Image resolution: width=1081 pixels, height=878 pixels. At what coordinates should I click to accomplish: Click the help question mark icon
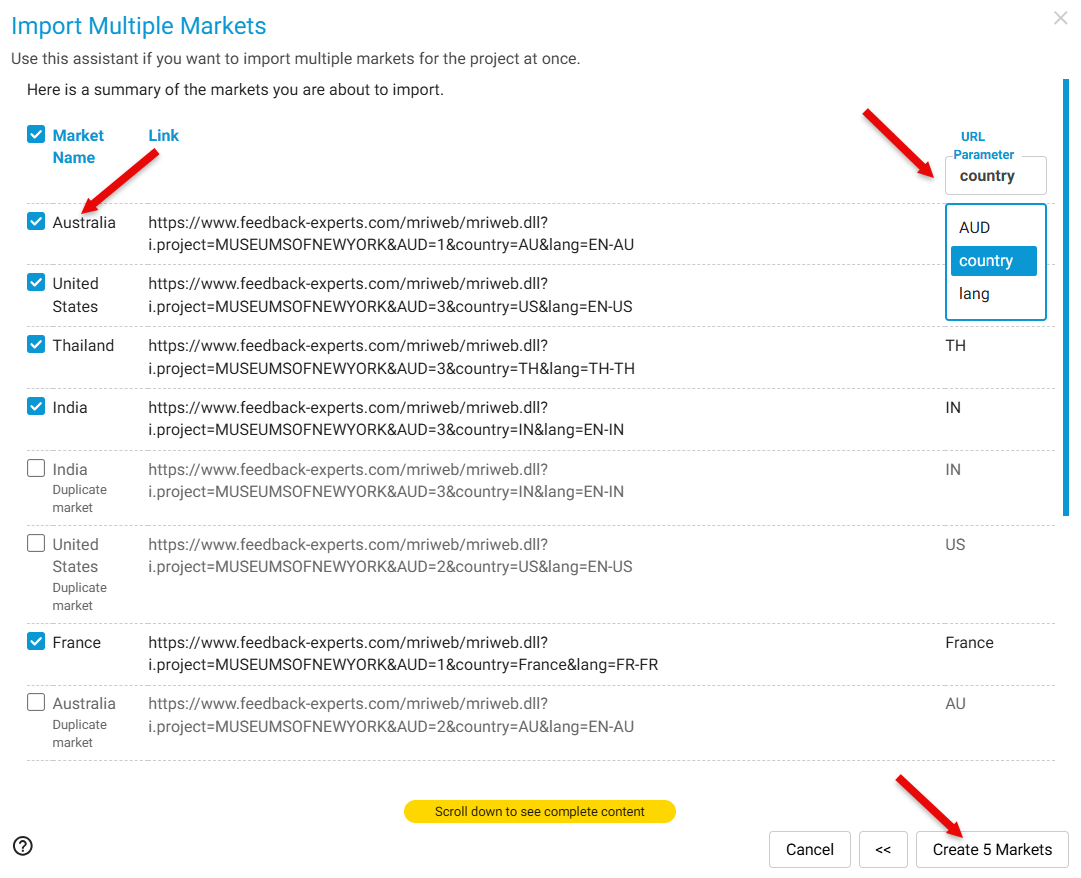23,846
